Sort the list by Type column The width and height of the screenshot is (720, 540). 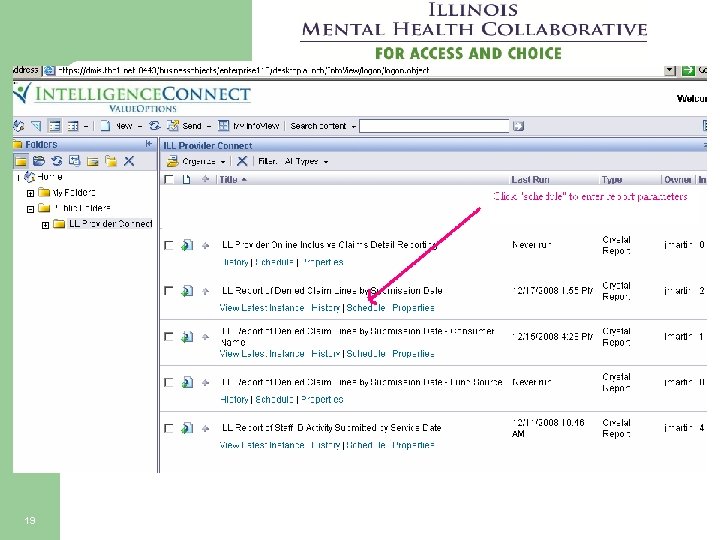coord(612,180)
